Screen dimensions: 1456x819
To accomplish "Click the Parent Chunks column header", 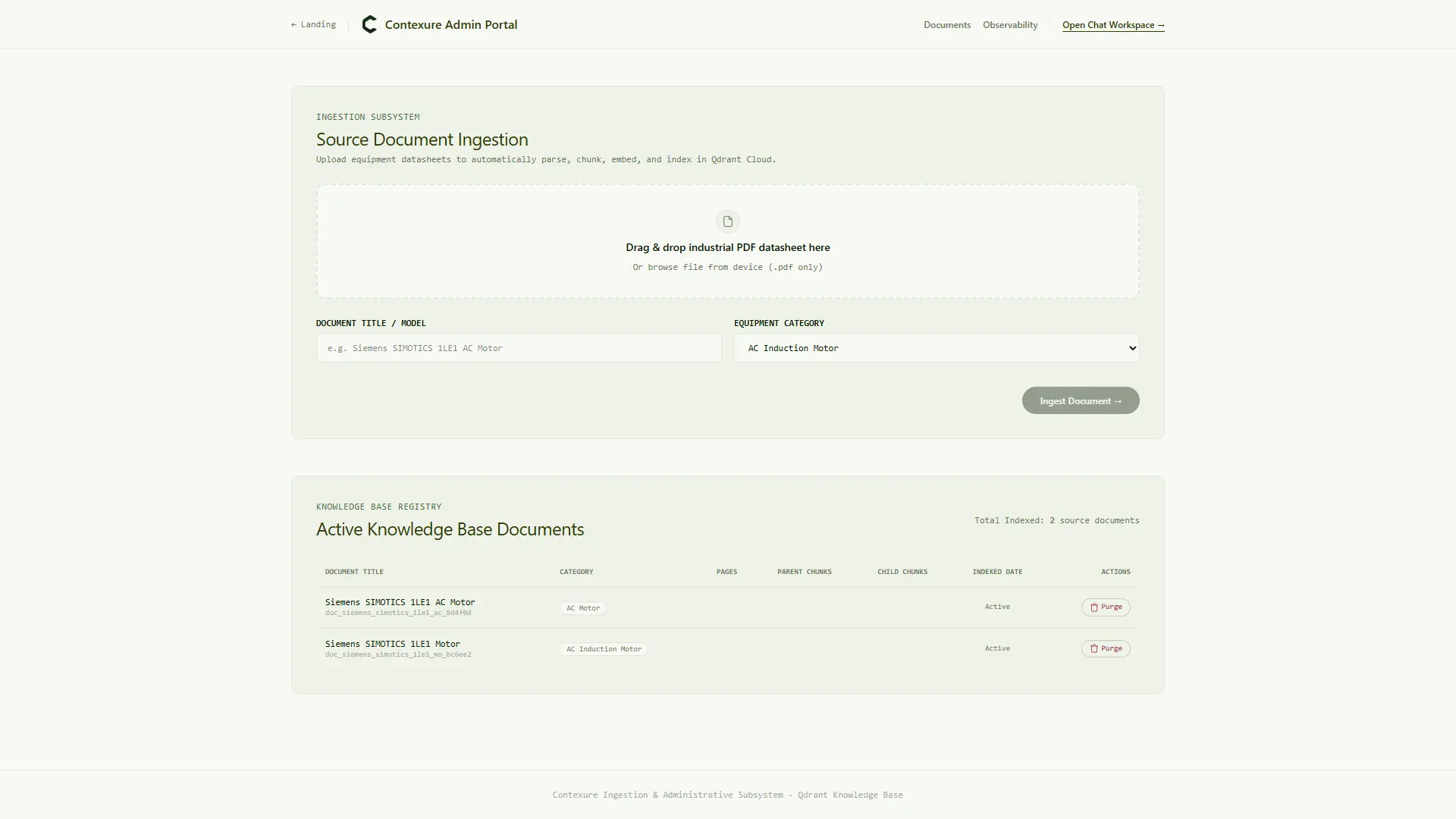I will pyautogui.click(x=805, y=572).
